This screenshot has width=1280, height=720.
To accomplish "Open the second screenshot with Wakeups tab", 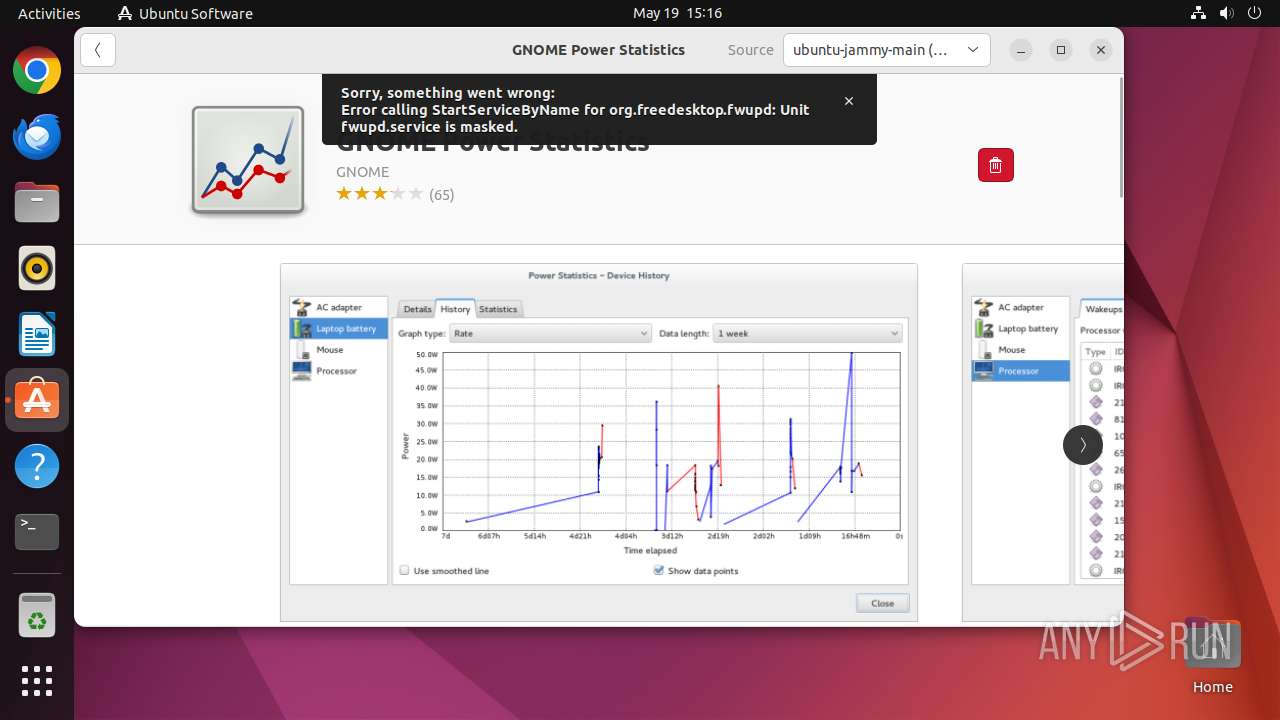I will (x=1043, y=442).
